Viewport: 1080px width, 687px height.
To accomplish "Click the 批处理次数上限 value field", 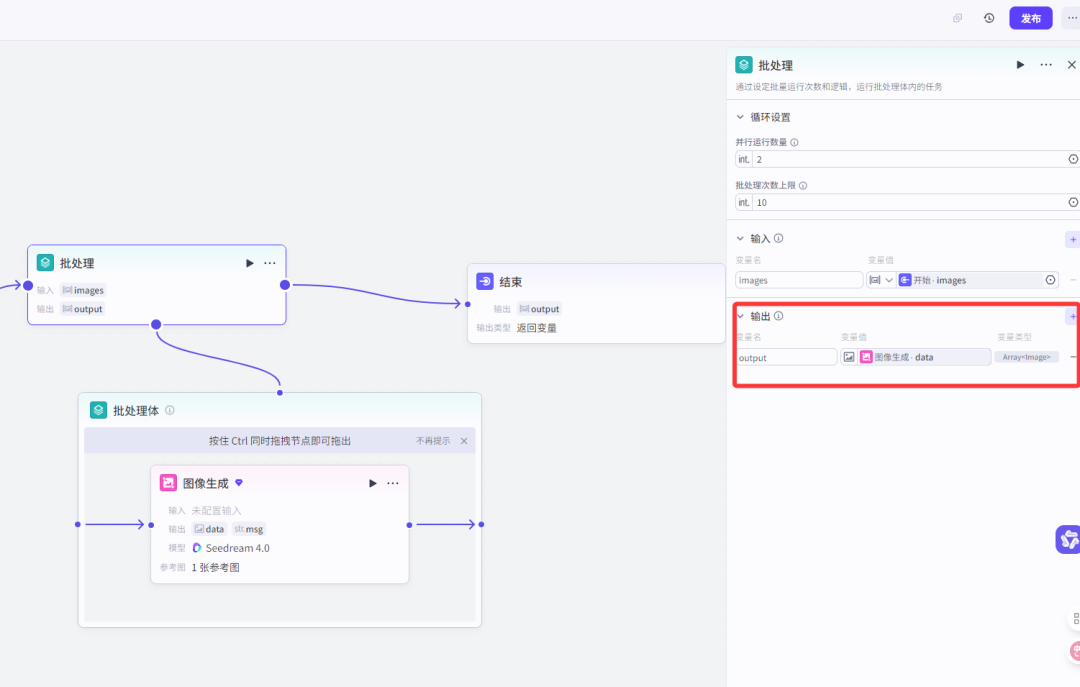I will click(908, 202).
